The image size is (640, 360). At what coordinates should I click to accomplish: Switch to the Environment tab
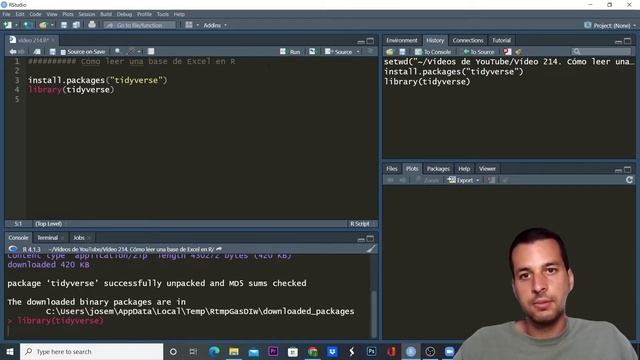click(x=402, y=40)
